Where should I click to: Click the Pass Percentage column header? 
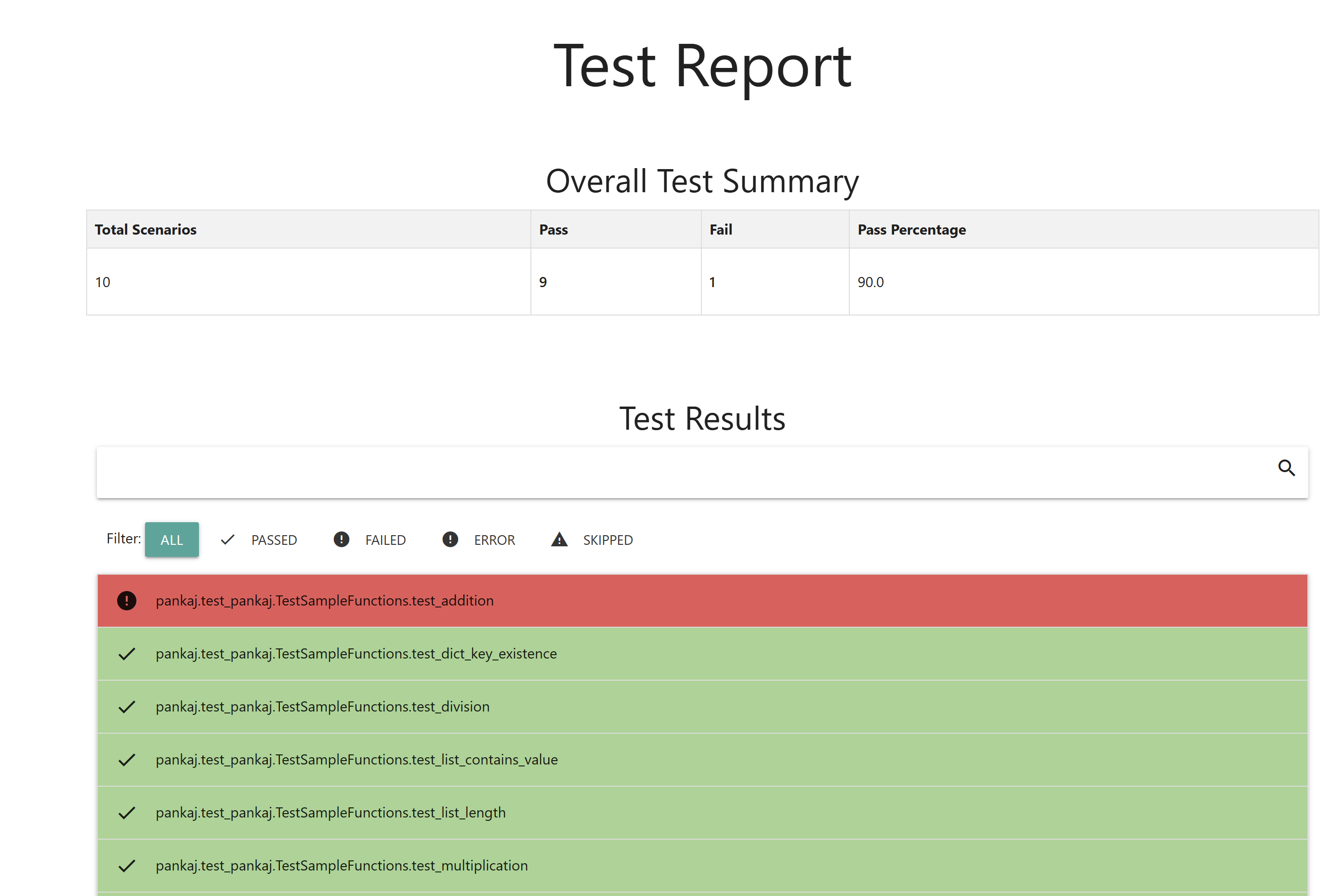[x=911, y=230]
